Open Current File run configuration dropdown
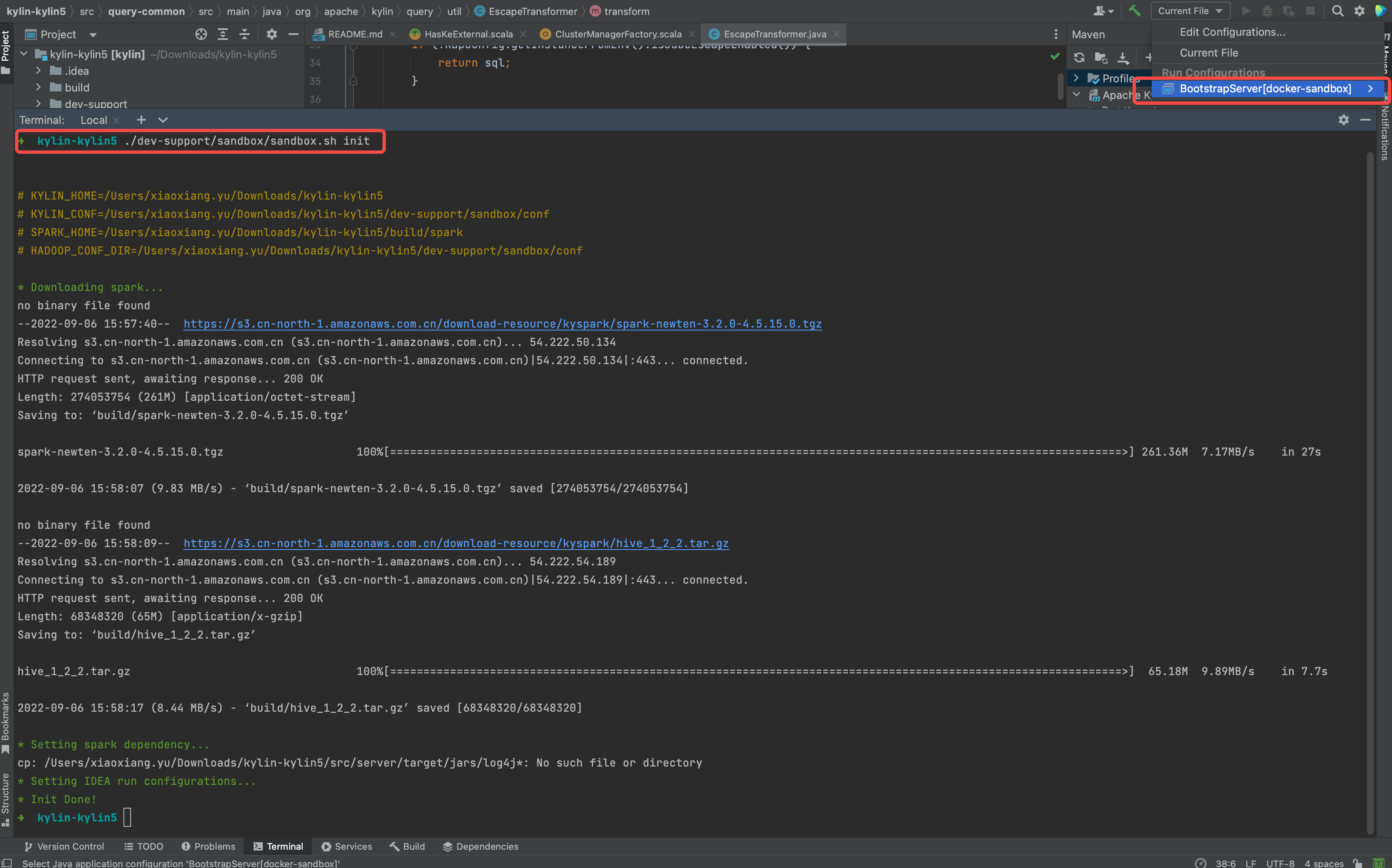 pos(1190,11)
